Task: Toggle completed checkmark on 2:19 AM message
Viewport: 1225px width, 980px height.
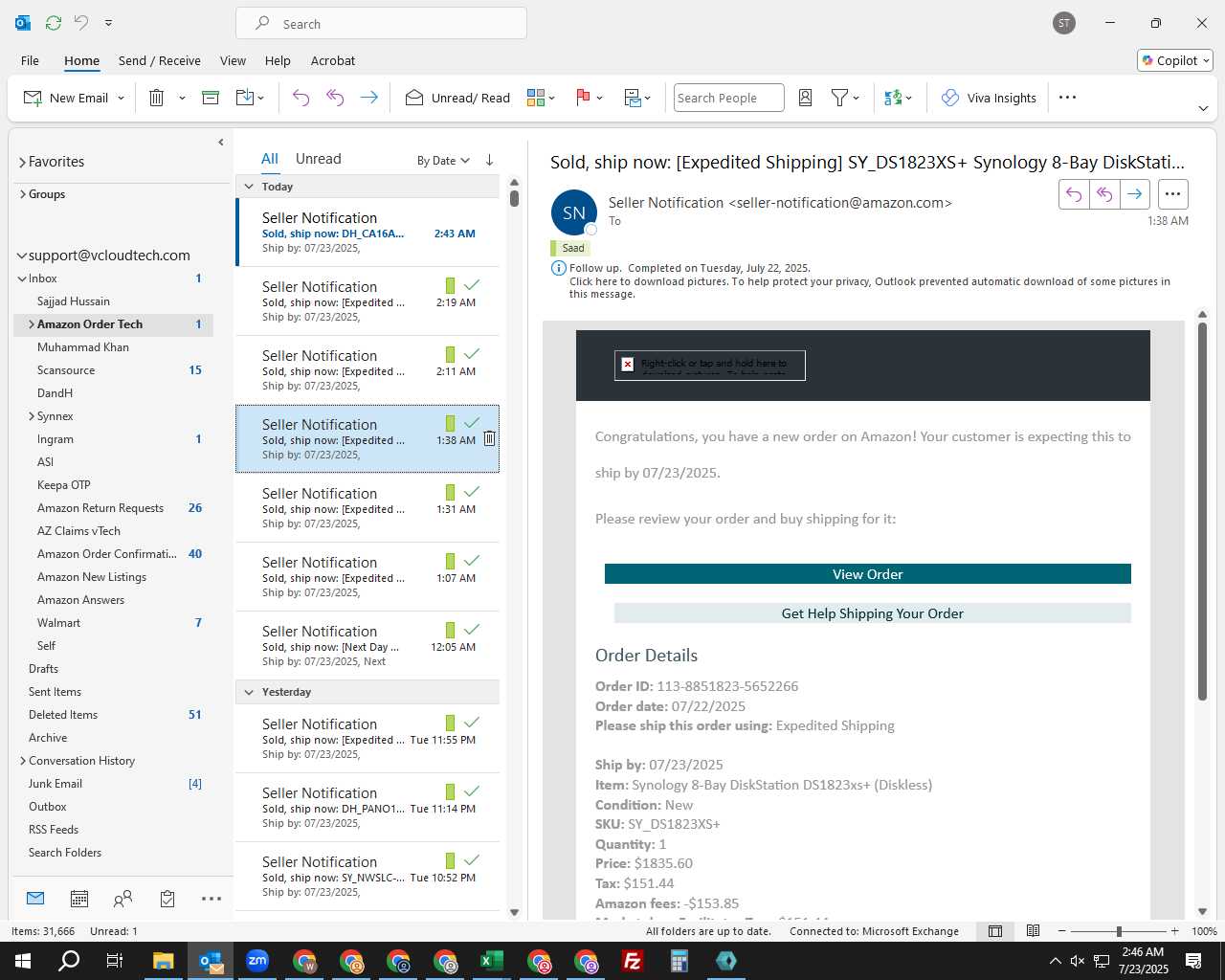Action: tap(472, 285)
